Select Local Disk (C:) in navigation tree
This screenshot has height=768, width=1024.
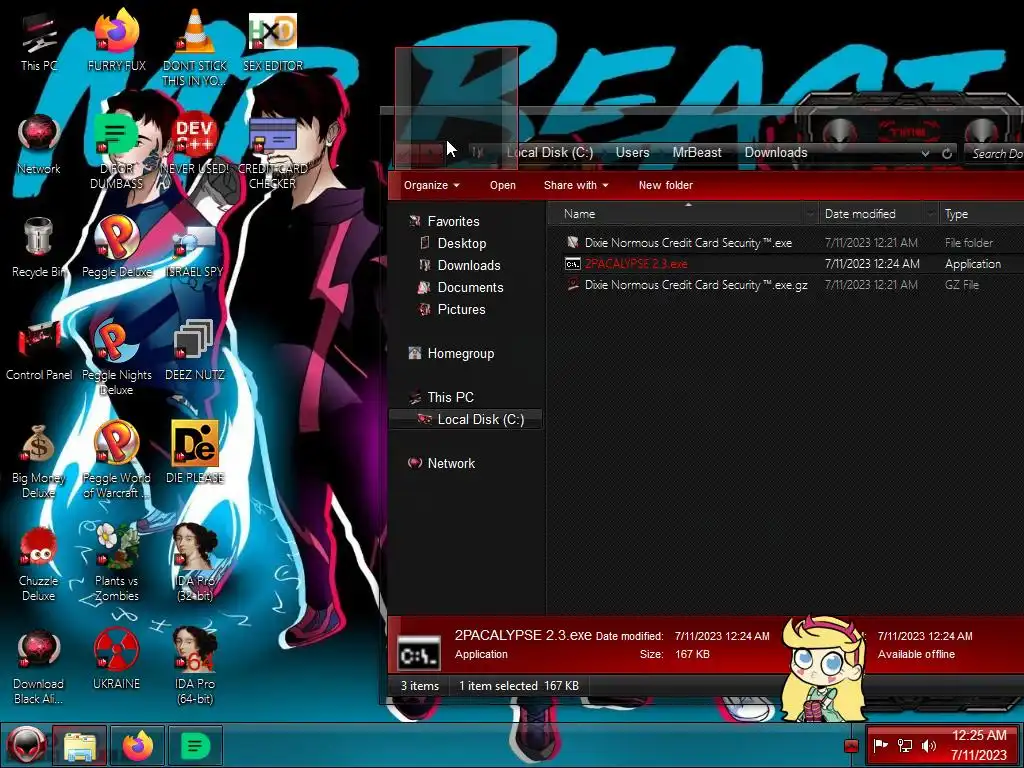click(465, 419)
